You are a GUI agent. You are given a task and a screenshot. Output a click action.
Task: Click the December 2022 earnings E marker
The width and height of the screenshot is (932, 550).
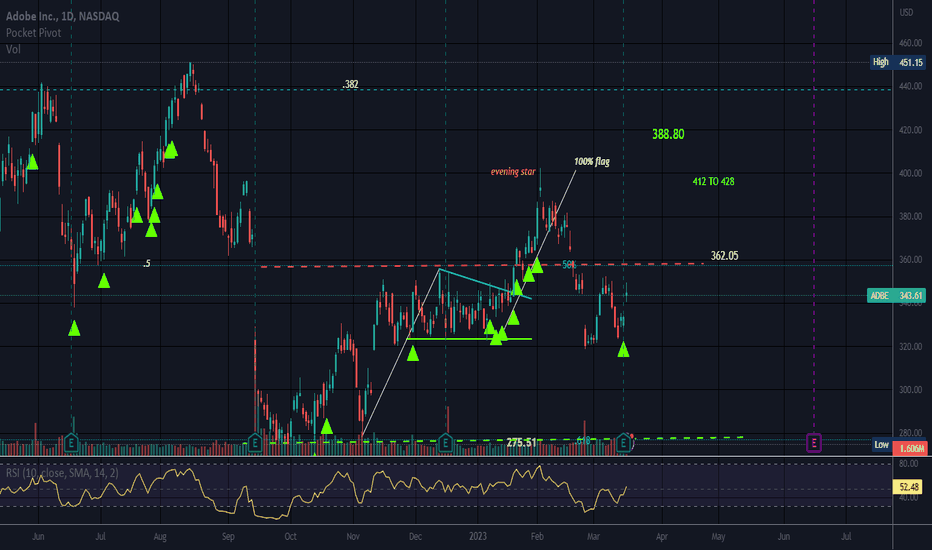(x=446, y=443)
